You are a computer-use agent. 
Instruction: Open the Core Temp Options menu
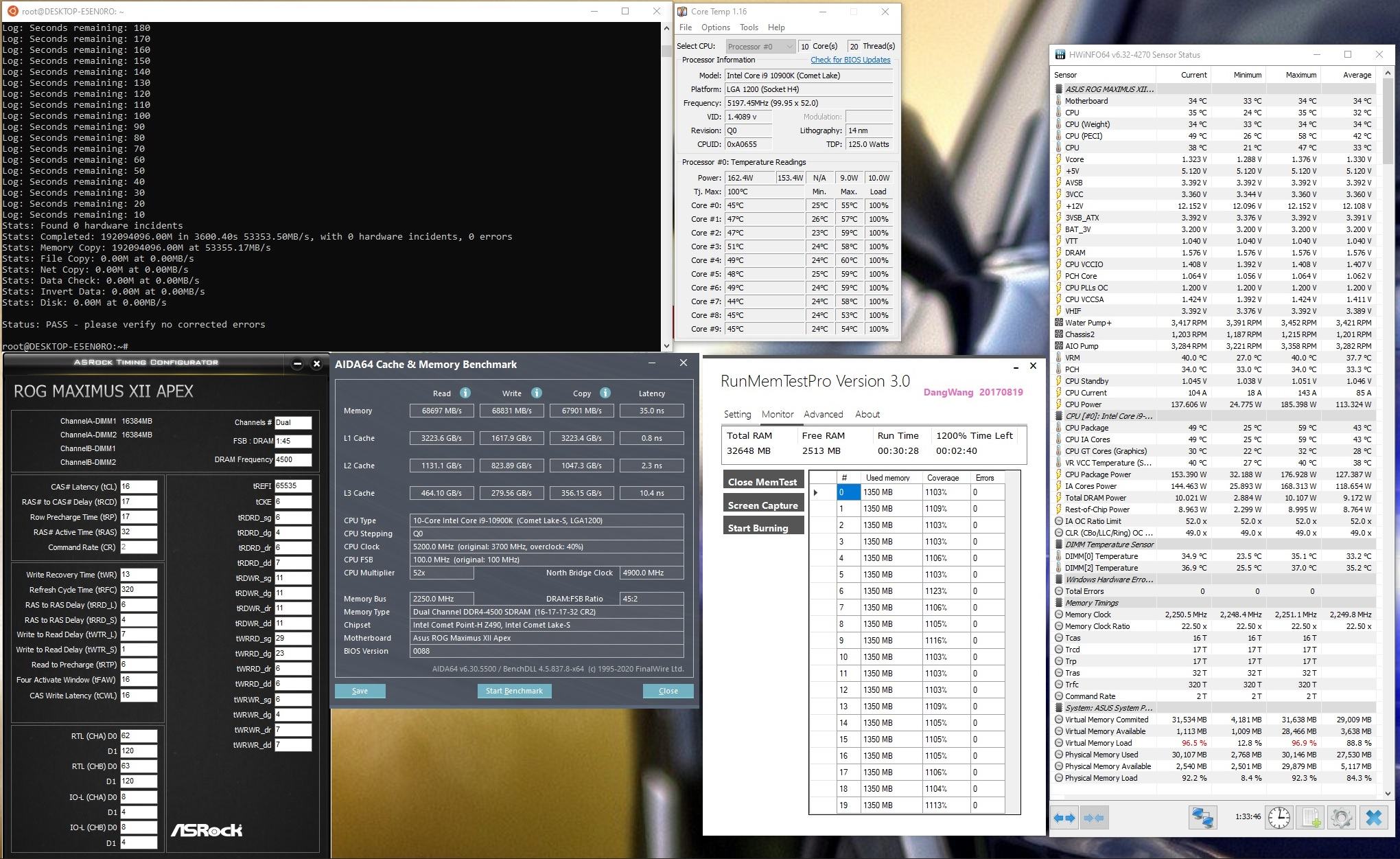tap(715, 27)
